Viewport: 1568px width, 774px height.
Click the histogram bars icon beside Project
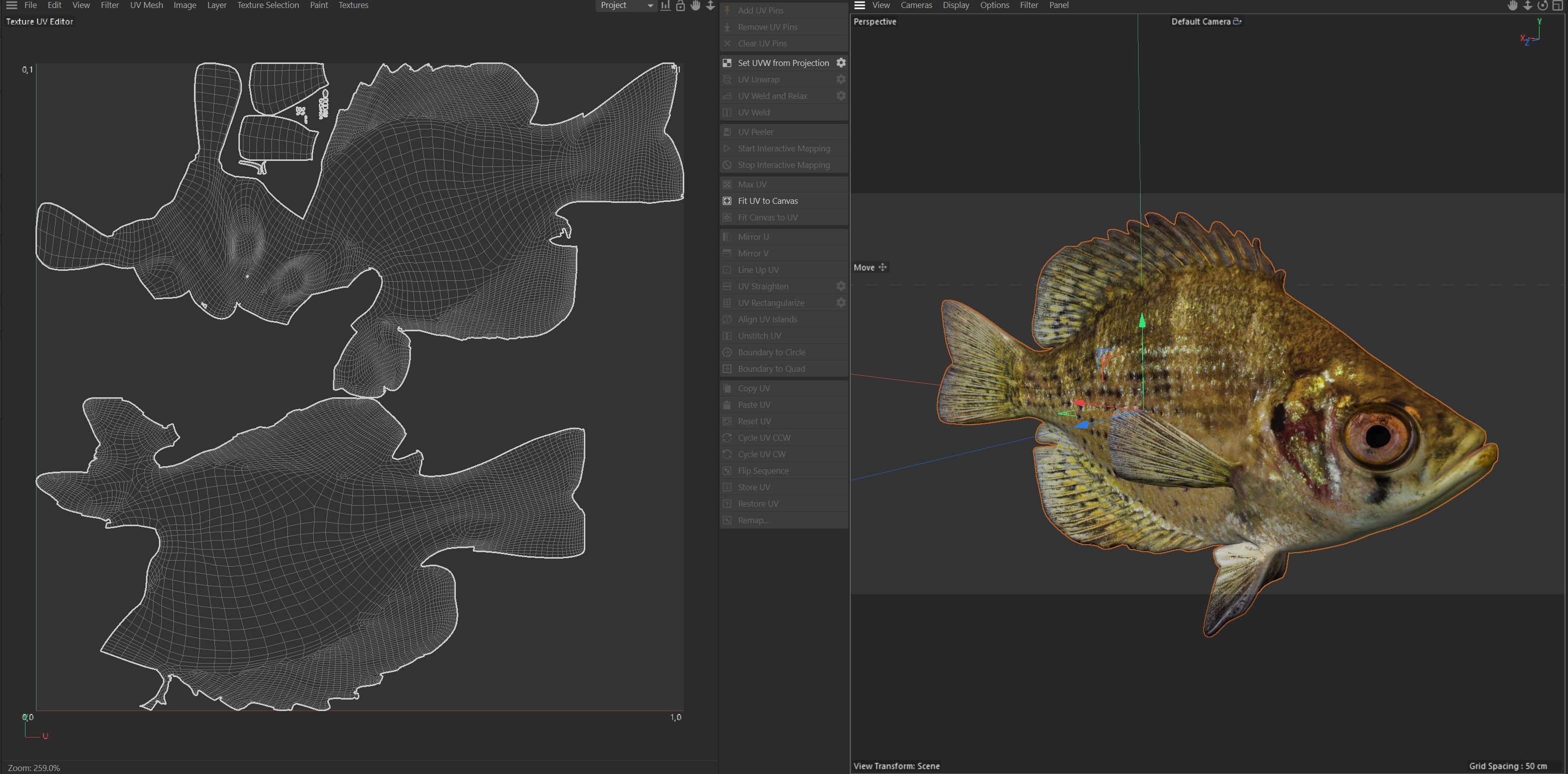(x=665, y=5)
